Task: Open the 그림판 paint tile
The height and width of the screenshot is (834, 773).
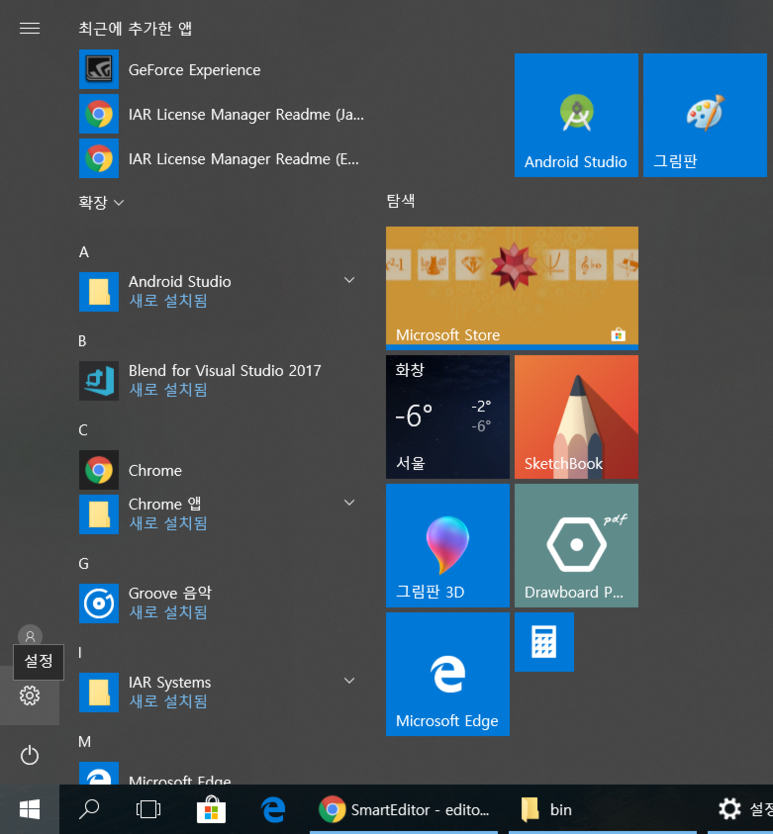Action: 705,115
